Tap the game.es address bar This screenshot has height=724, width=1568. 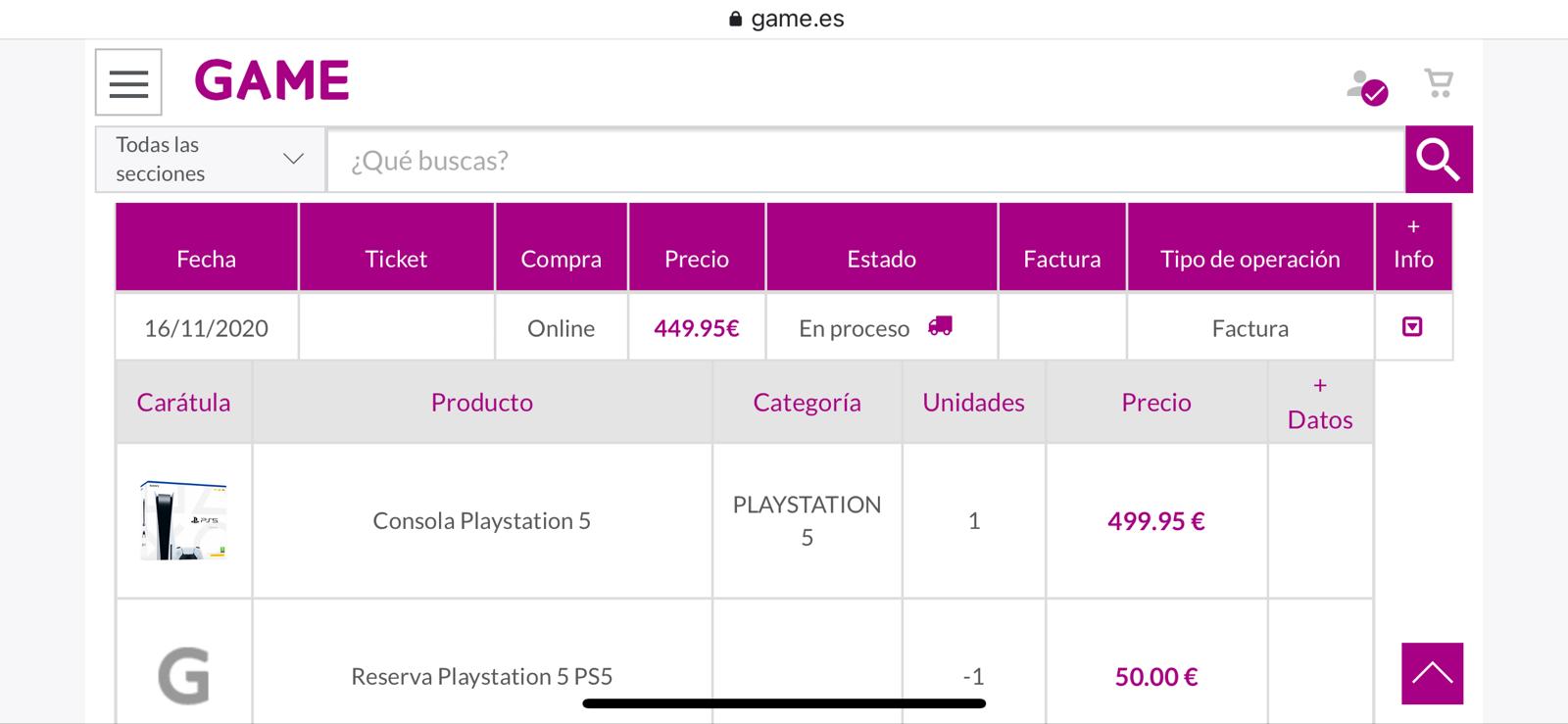(x=786, y=19)
